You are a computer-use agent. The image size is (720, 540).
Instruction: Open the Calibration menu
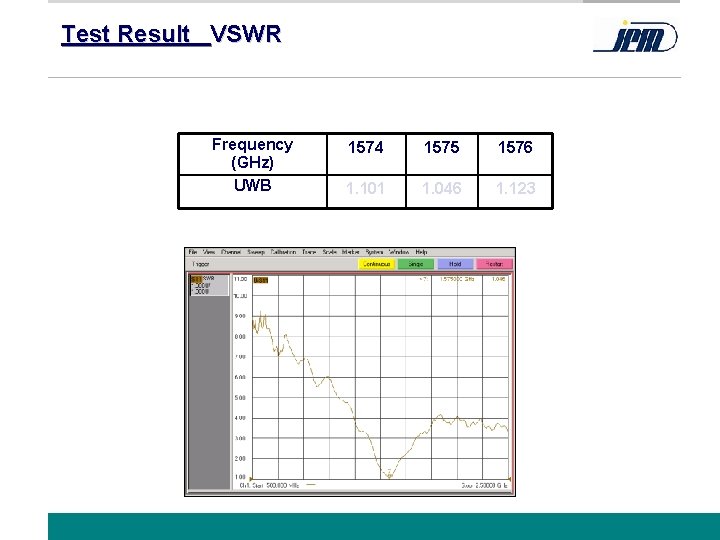pyautogui.click(x=283, y=252)
